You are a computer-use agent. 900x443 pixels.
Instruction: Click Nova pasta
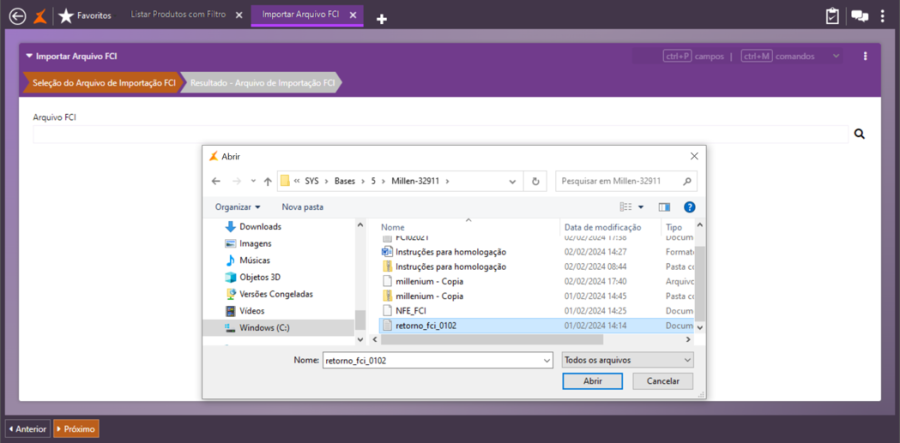(302, 207)
